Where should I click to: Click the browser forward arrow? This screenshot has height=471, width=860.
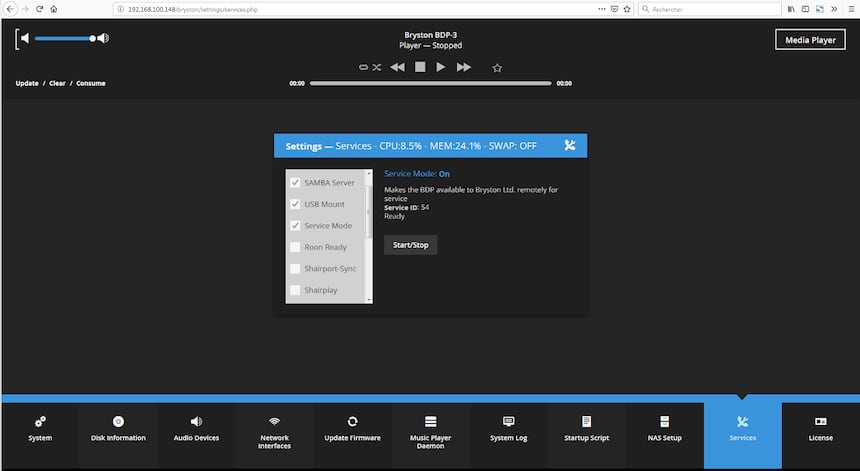(25, 9)
